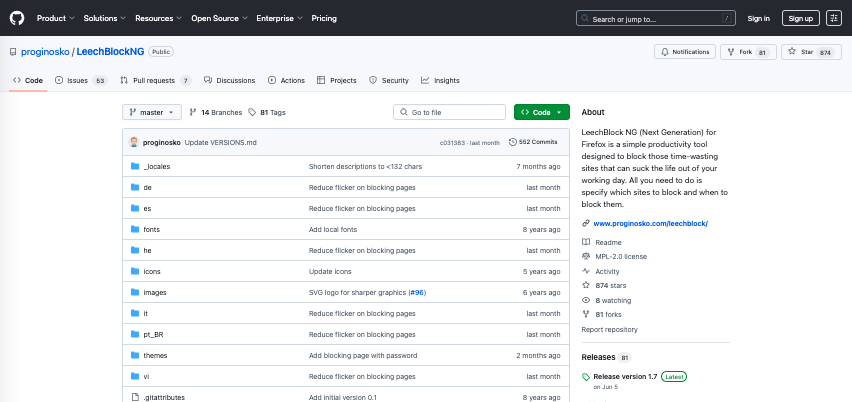The image size is (852, 402).
Task: Open the MPL-2.0 license link
Action: click(x=621, y=256)
